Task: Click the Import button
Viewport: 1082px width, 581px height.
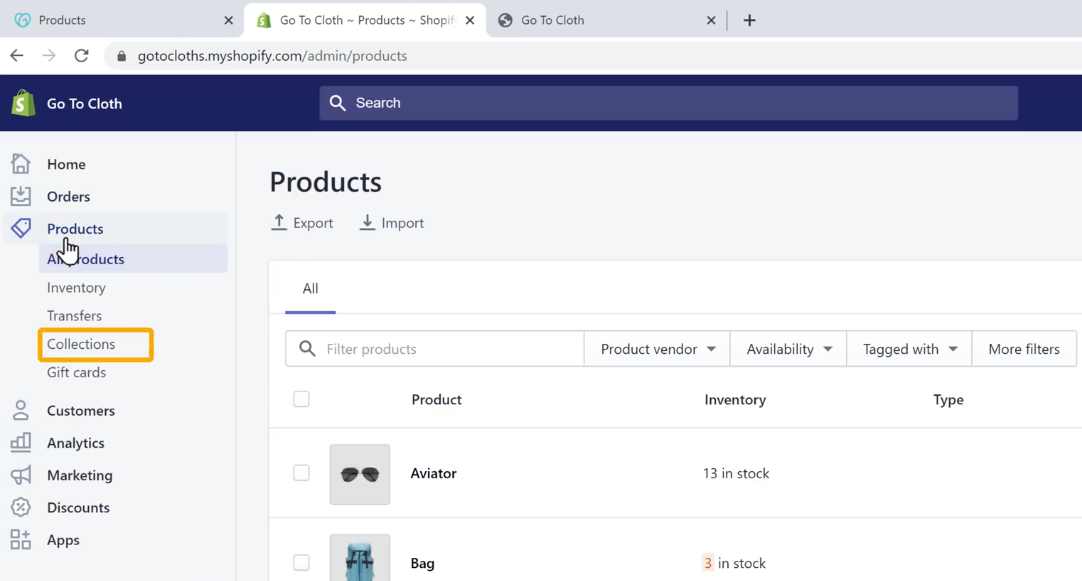Action: click(392, 223)
